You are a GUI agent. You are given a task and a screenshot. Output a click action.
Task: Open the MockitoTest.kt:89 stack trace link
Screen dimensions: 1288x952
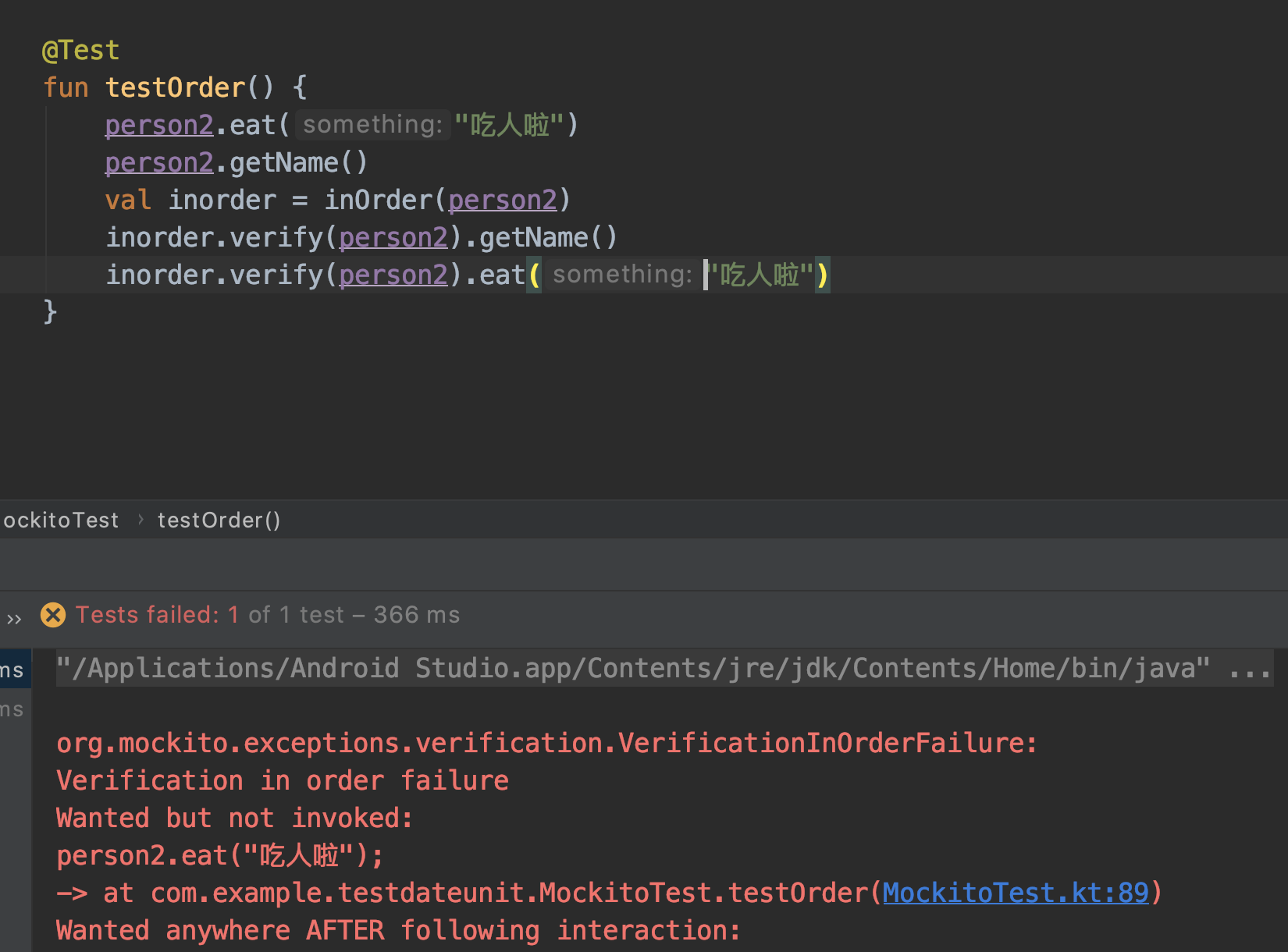[1016, 893]
